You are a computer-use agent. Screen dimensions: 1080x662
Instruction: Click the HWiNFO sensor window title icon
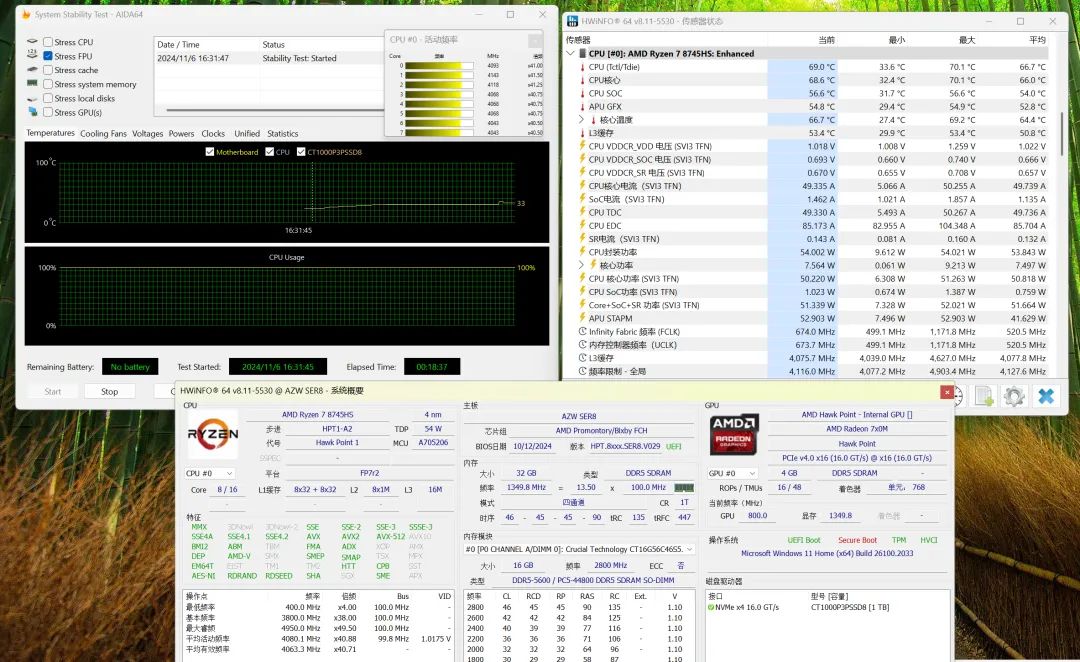(572, 21)
